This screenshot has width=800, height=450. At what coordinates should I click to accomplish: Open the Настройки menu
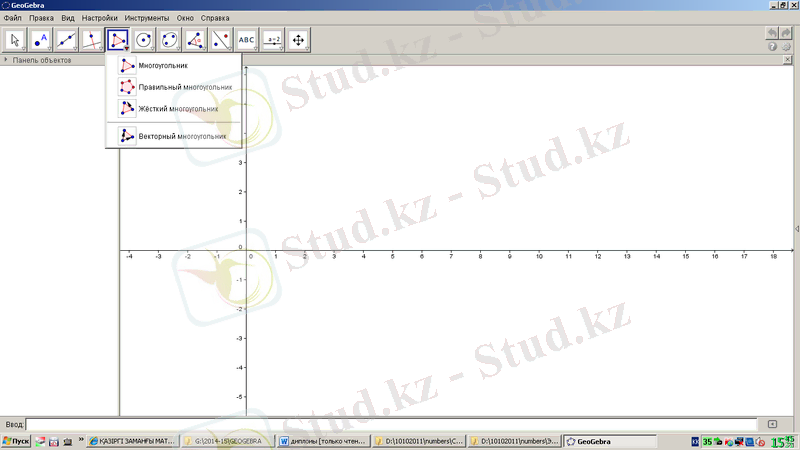[99, 18]
